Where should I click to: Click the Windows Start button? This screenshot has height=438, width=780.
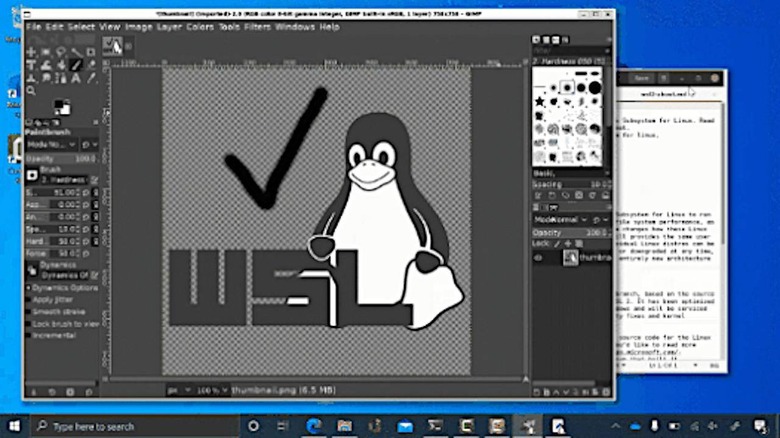(x=14, y=426)
